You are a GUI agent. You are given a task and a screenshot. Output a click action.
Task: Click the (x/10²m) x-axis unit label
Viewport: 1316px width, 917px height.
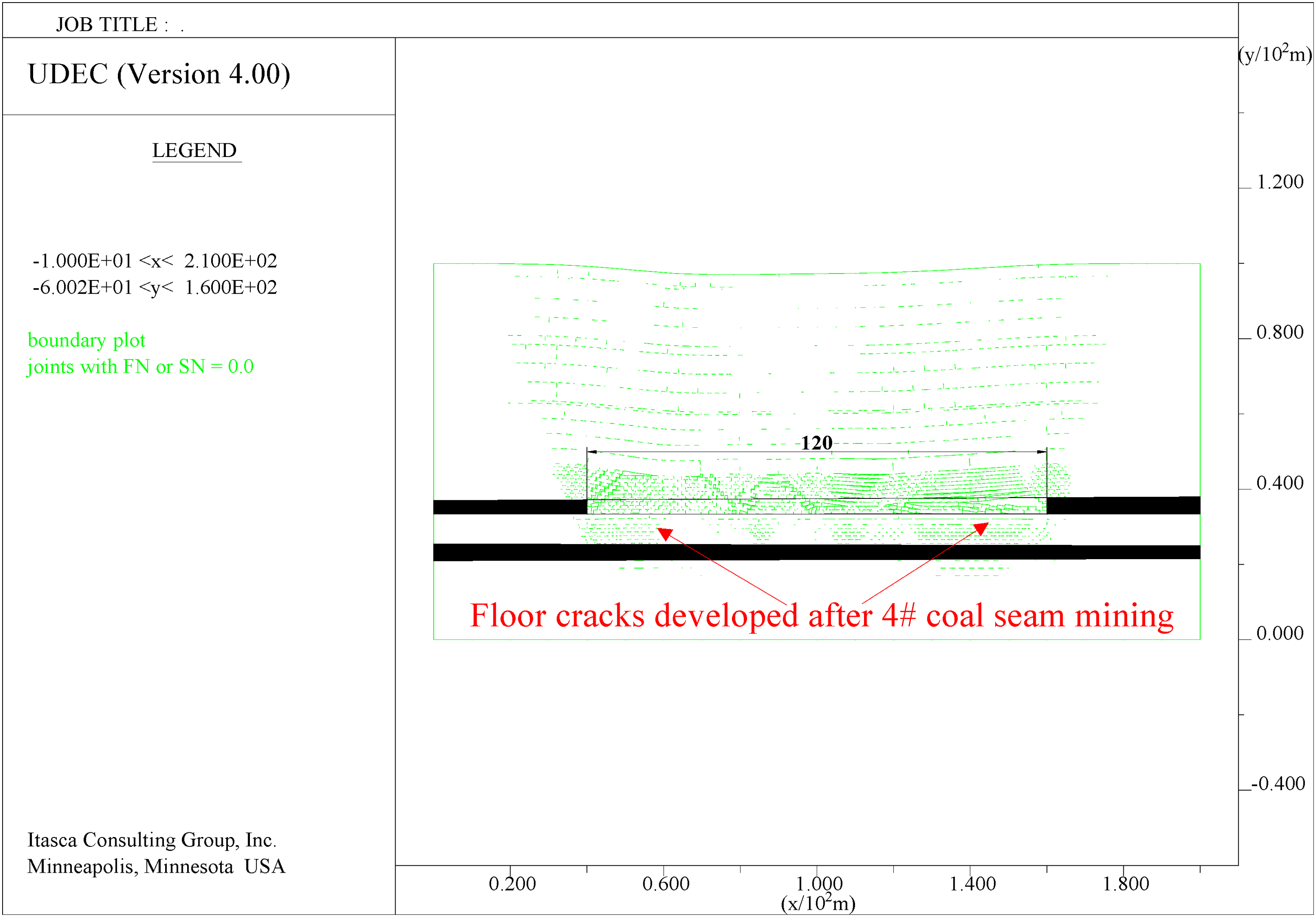click(x=818, y=903)
